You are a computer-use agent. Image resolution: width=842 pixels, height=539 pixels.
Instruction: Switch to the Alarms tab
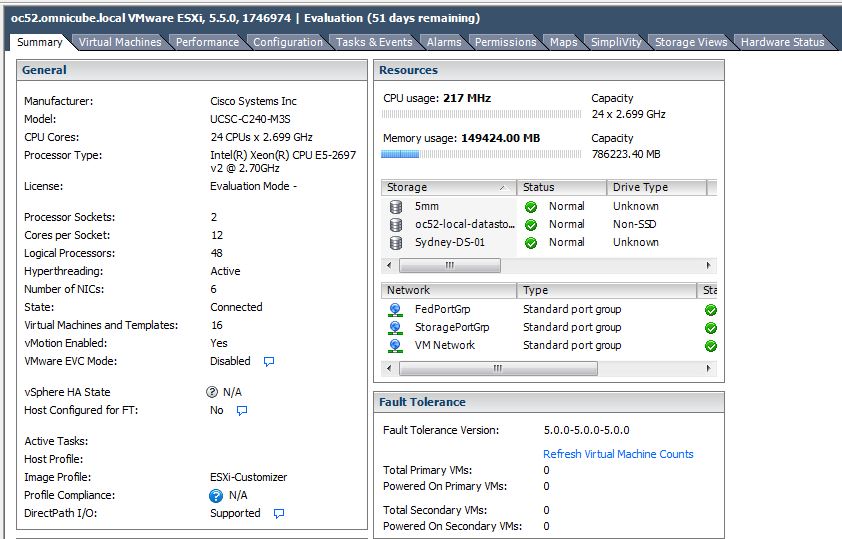444,42
